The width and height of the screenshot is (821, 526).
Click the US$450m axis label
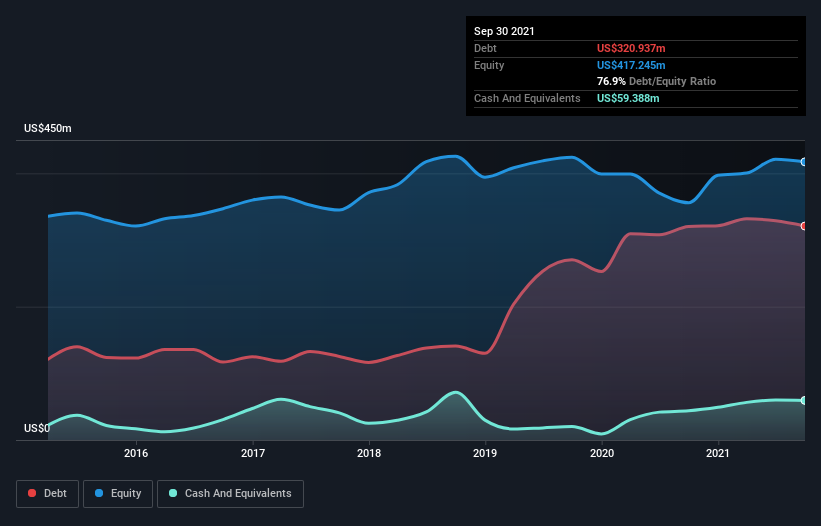click(x=48, y=128)
